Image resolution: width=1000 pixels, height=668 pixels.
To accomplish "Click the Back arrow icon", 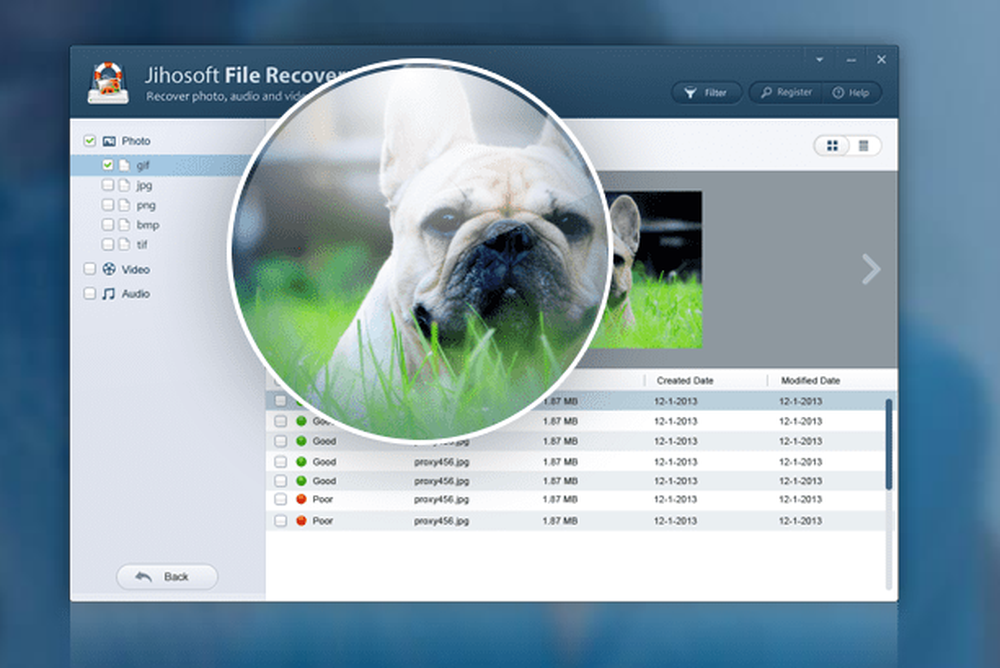I will 143,577.
